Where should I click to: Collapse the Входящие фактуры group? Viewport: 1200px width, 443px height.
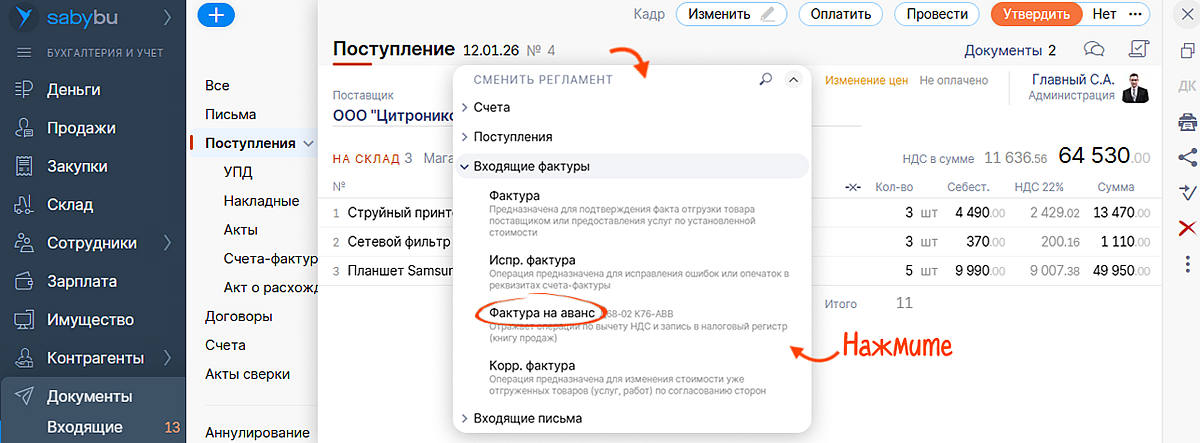tap(531, 166)
